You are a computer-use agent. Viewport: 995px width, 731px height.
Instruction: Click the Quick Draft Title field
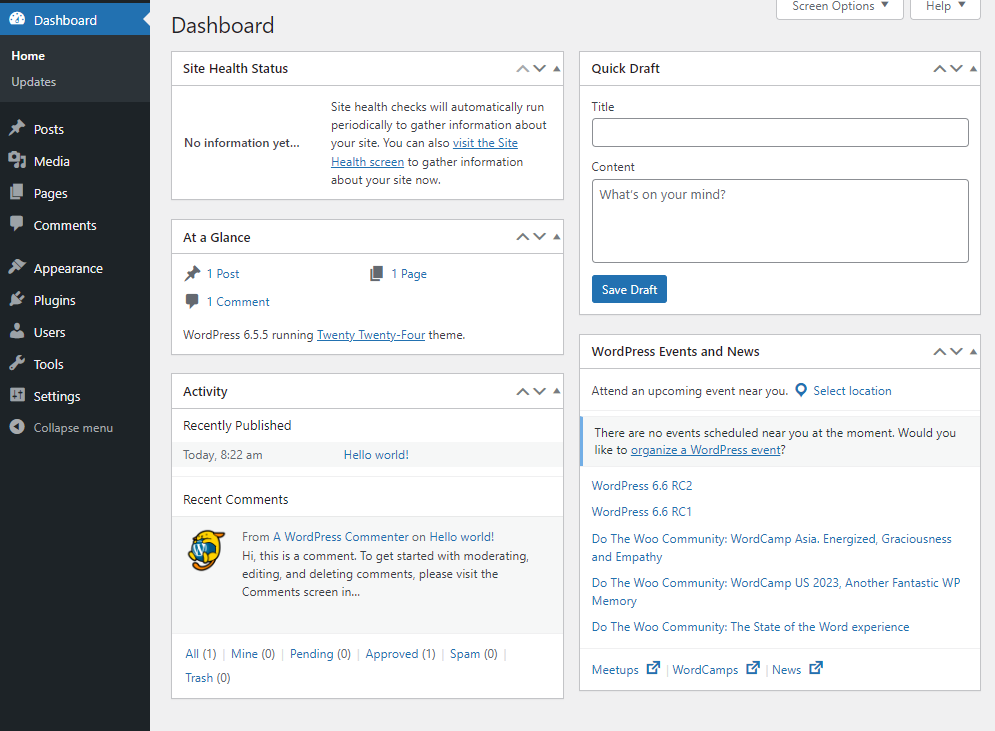click(780, 132)
